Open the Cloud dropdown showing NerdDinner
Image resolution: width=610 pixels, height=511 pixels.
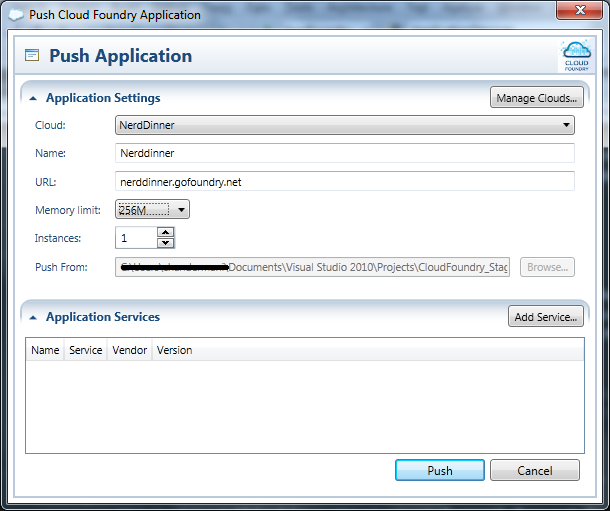345,125
